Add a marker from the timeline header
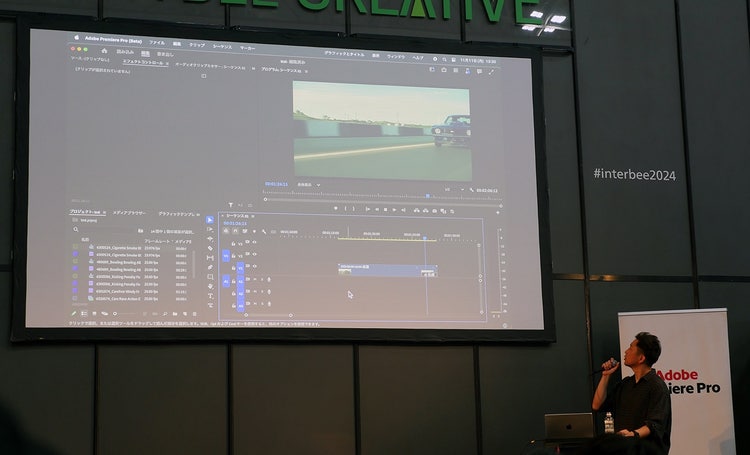This screenshot has width=750, height=455. [x=254, y=232]
